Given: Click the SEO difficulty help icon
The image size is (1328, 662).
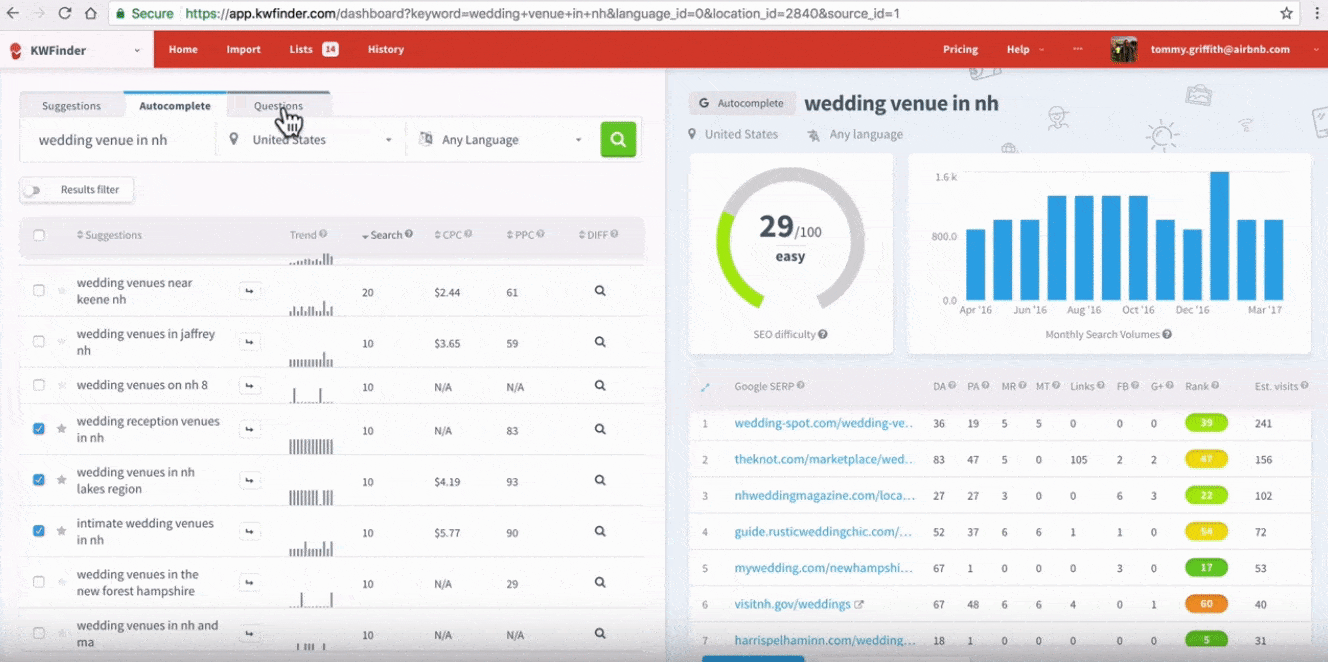Looking at the screenshot, I should (x=823, y=335).
